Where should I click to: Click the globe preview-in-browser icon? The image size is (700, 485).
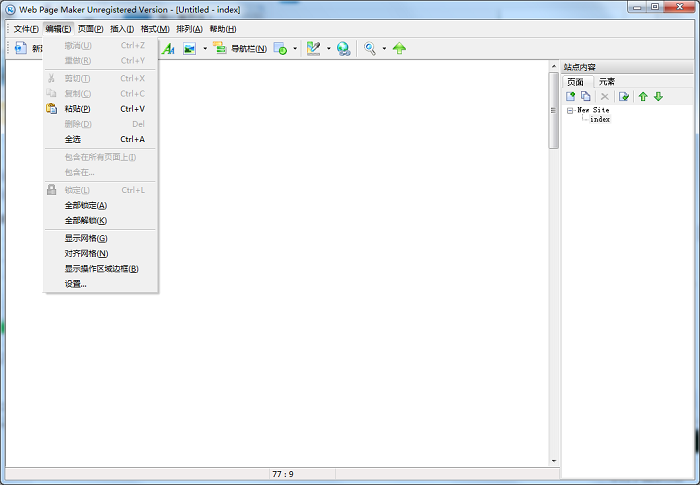click(x=344, y=48)
